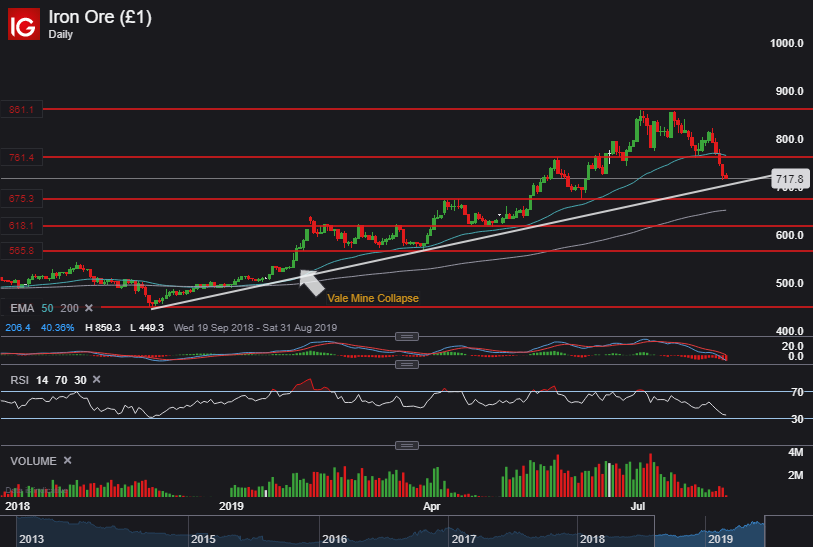Click the 800.0 price axis label

point(789,139)
